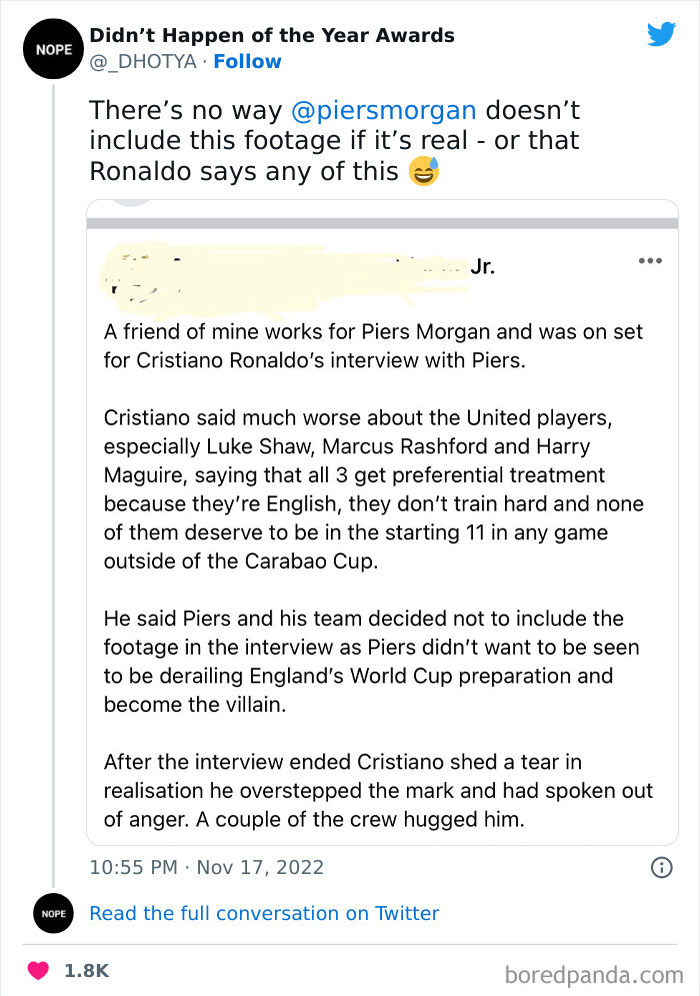
Task: Open the three-dot menu on the quoted tweet
Action: pyautogui.click(x=650, y=261)
